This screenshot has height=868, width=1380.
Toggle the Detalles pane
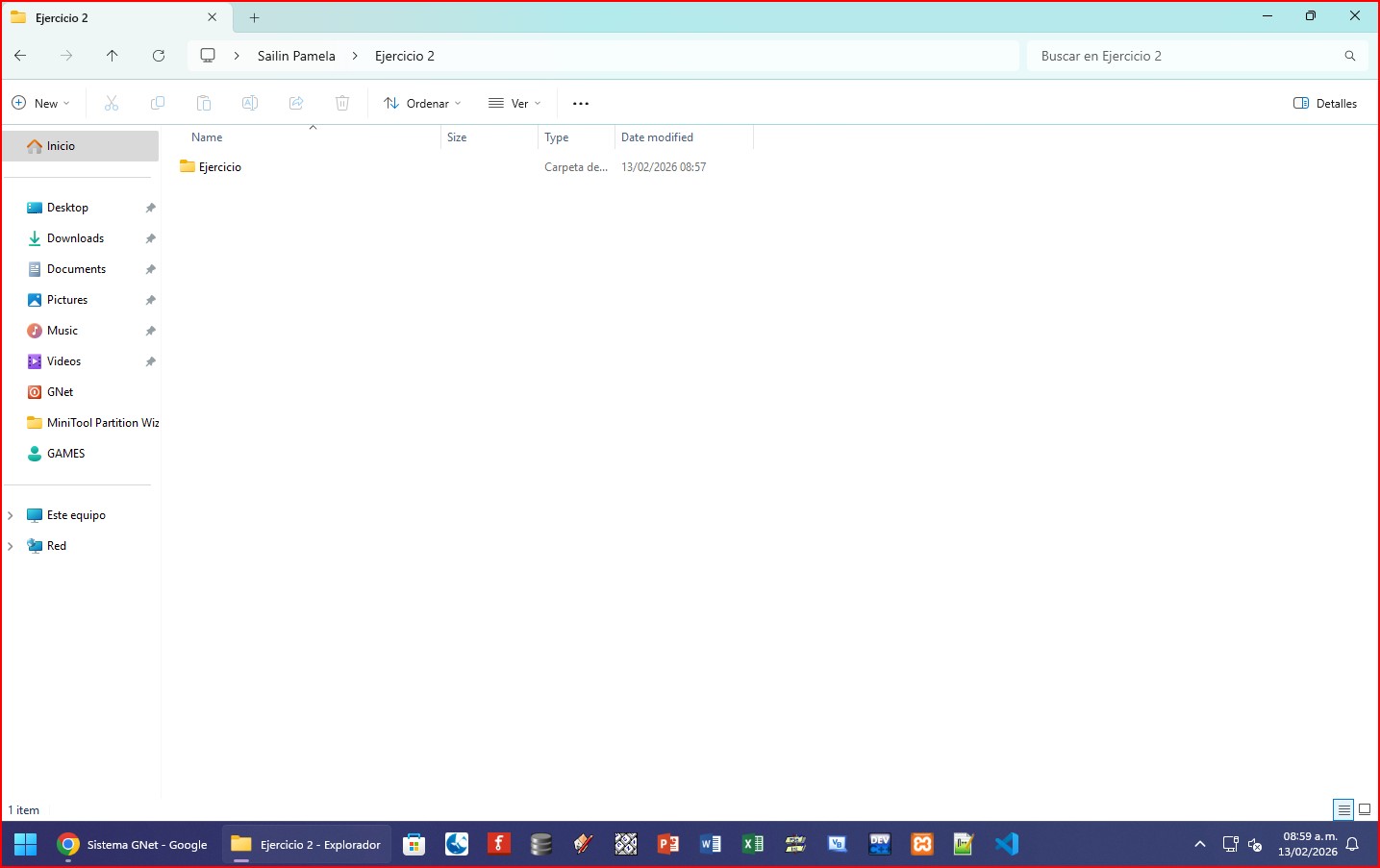[x=1325, y=104]
